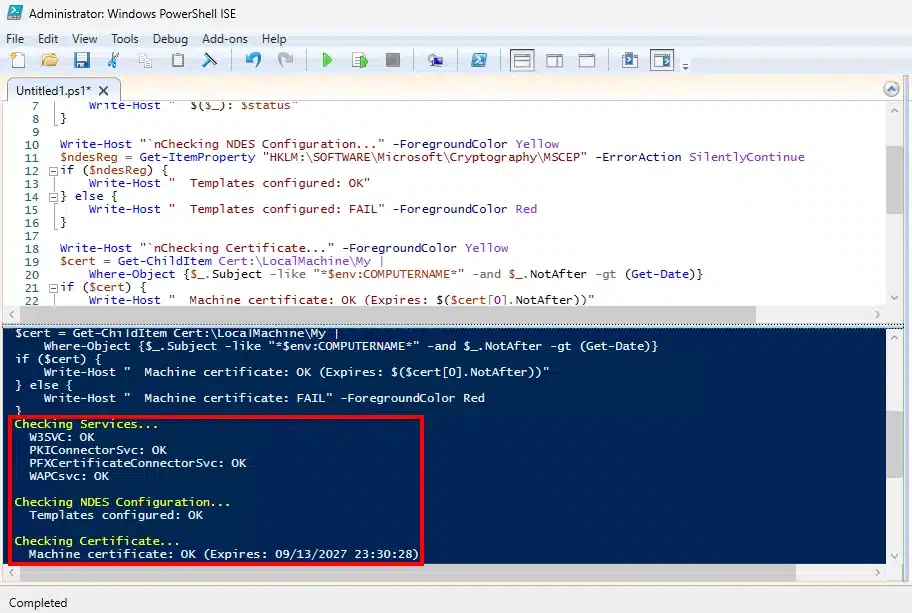Image resolution: width=912 pixels, height=613 pixels.
Task: Save the script using floppy disk icon
Action: (x=81, y=61)
